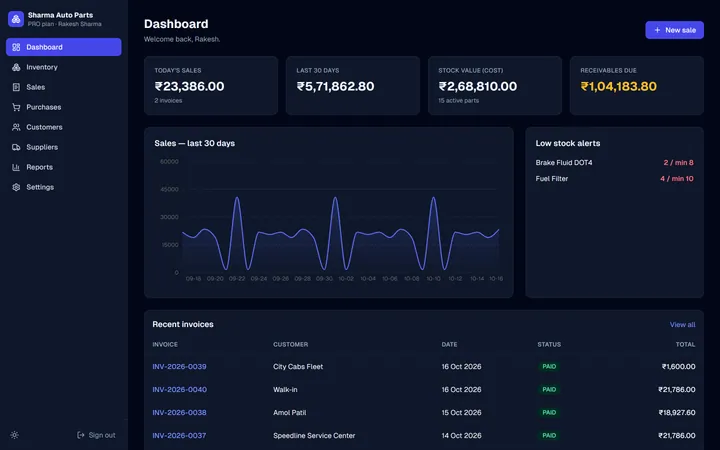Viewport: 720px width, 450px height.
Task: Open invoice INV-2026-0037
Action: point(179,435)
